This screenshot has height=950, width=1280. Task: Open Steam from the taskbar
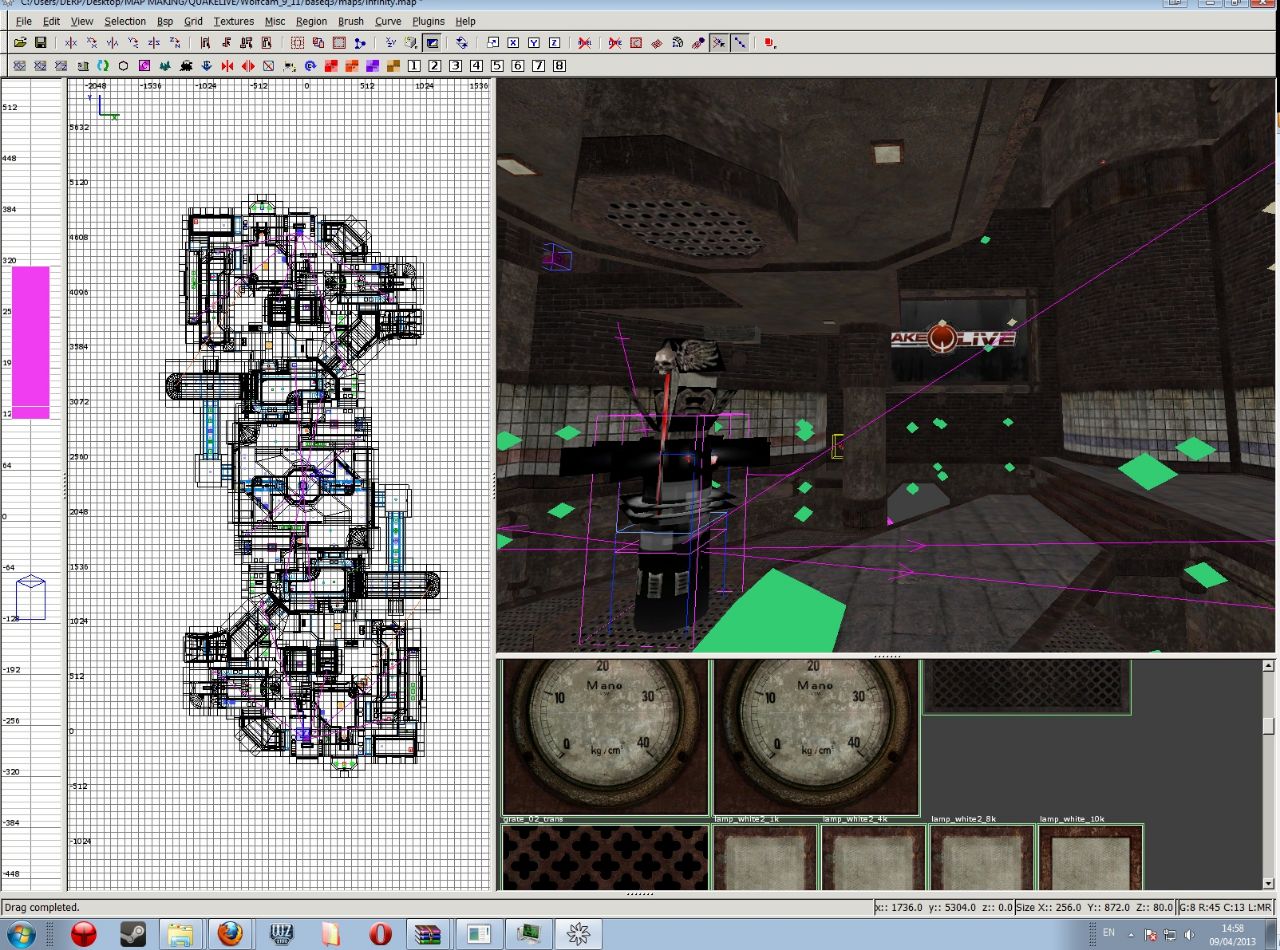tap(132, 934)
